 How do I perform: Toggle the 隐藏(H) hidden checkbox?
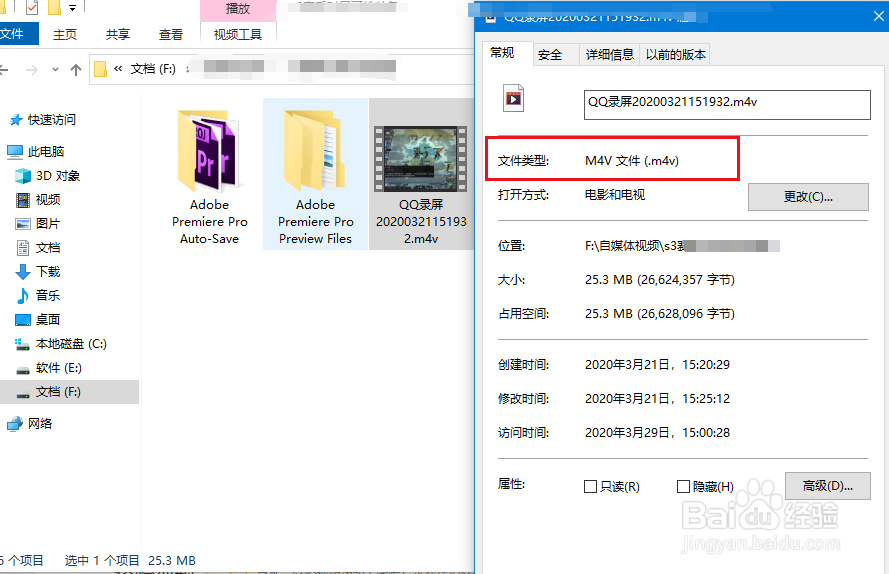683,486
